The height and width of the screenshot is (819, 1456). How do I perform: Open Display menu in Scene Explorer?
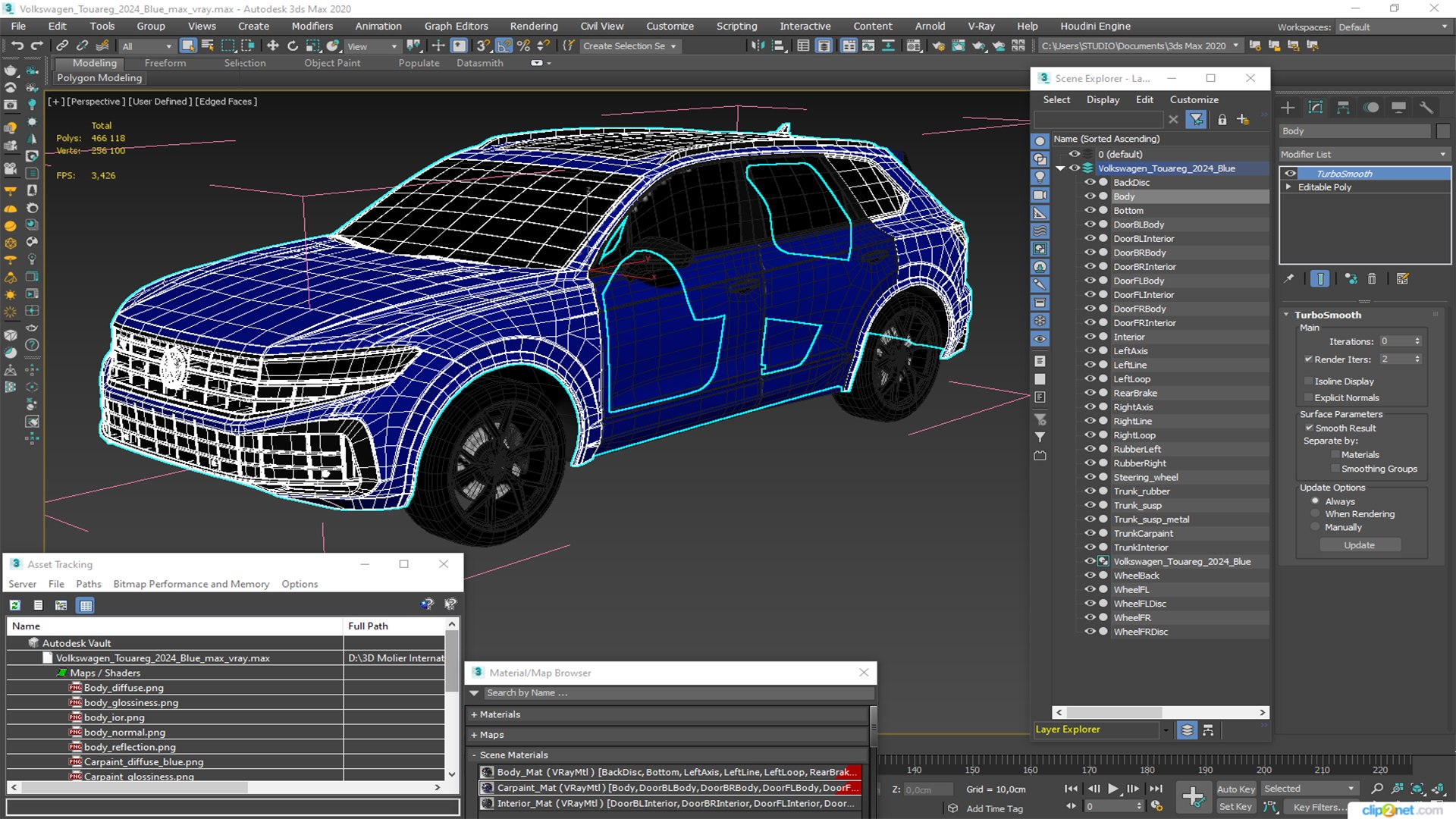click(1103, 100)
